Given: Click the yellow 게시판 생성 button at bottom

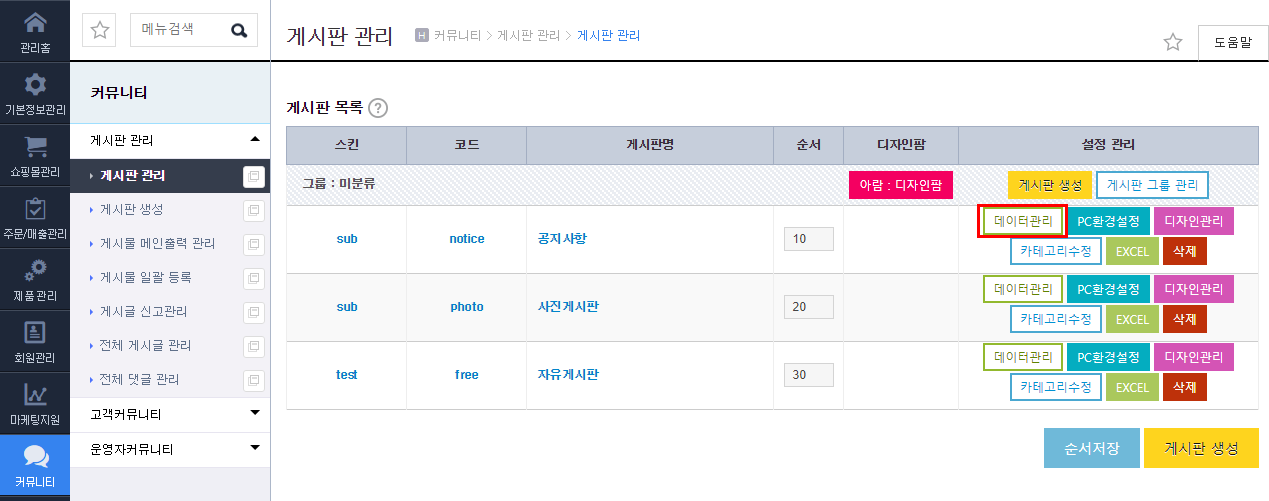Looking at the screenshot, I should [1201, 448].
